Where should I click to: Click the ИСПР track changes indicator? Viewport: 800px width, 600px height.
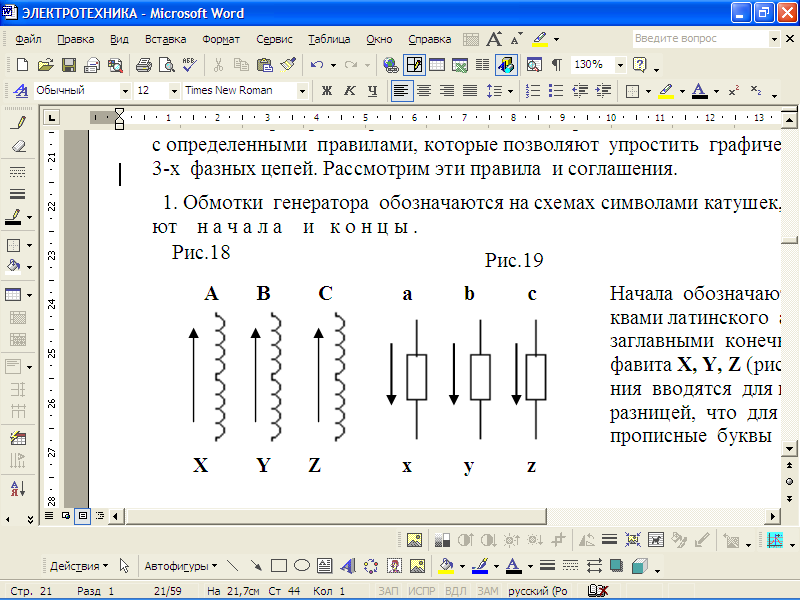421,591
